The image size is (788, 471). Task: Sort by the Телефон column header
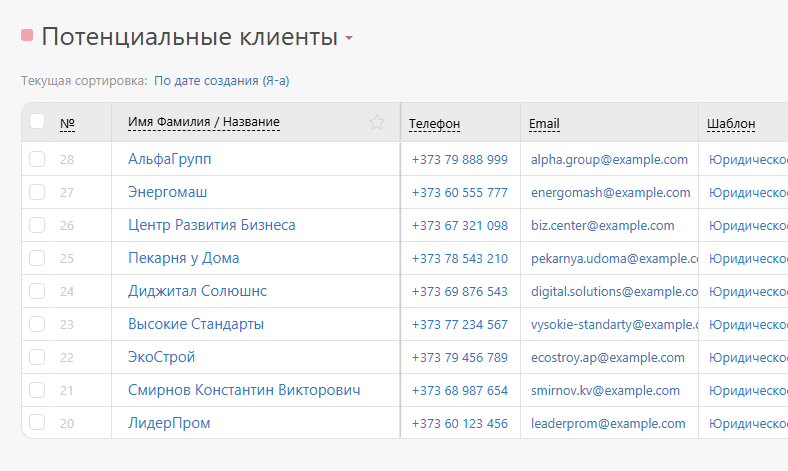coord(434,124)
